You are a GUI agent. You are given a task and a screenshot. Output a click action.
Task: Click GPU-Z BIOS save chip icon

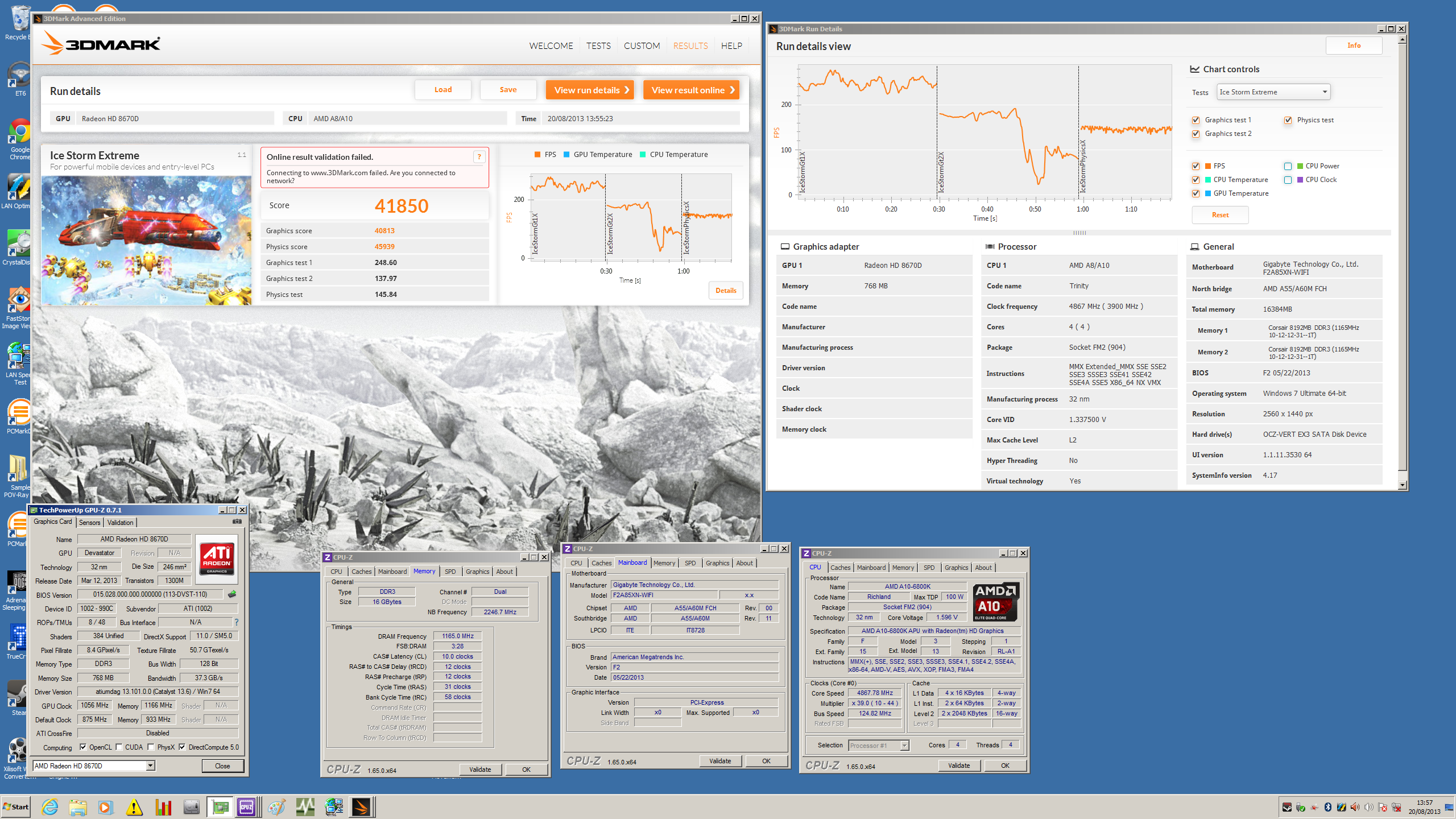click(x=232, y=594)
